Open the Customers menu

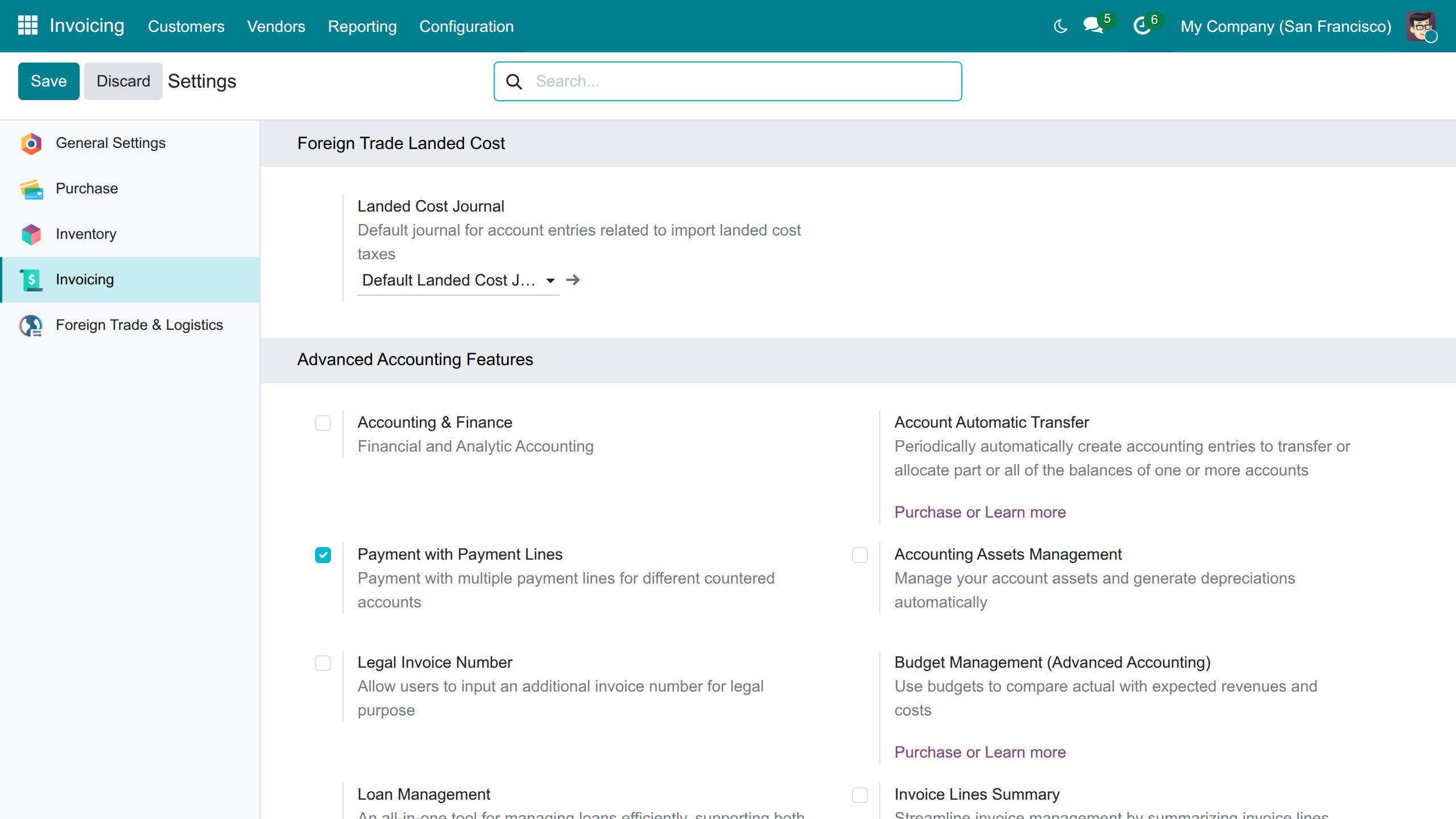(x=186, y=26)
